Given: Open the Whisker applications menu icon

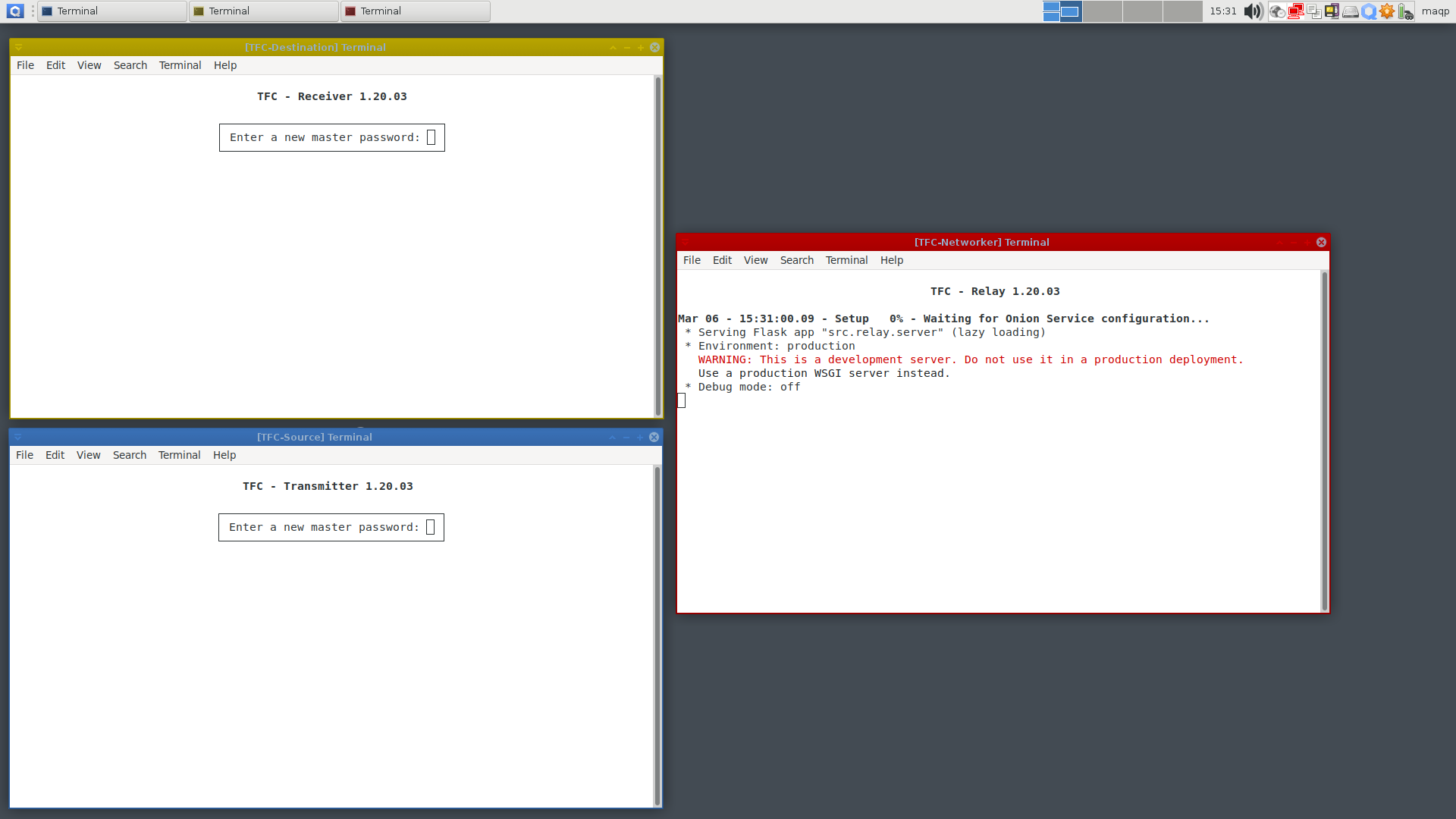Looking at the screenshot, I should tap(15, 11).
